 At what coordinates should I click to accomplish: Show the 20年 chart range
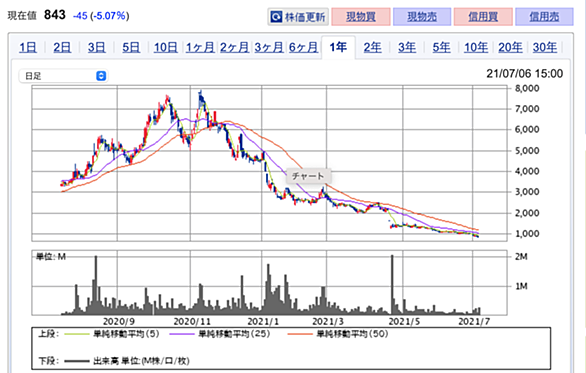(x=510, y=47)
